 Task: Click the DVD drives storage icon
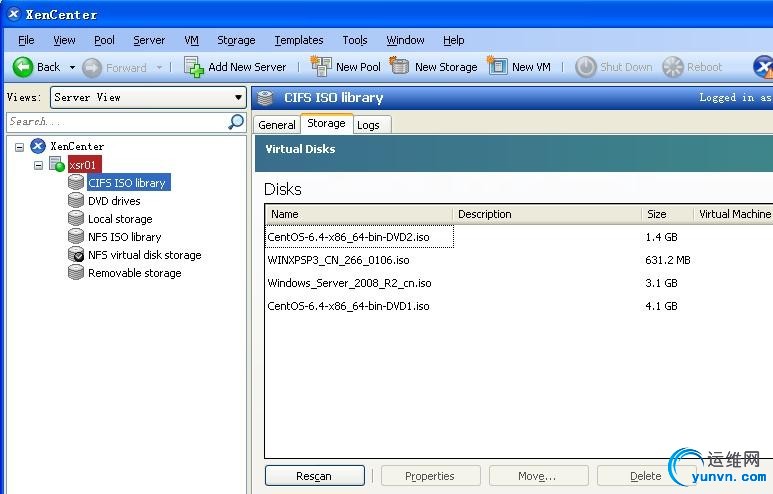tap(76, 200)
